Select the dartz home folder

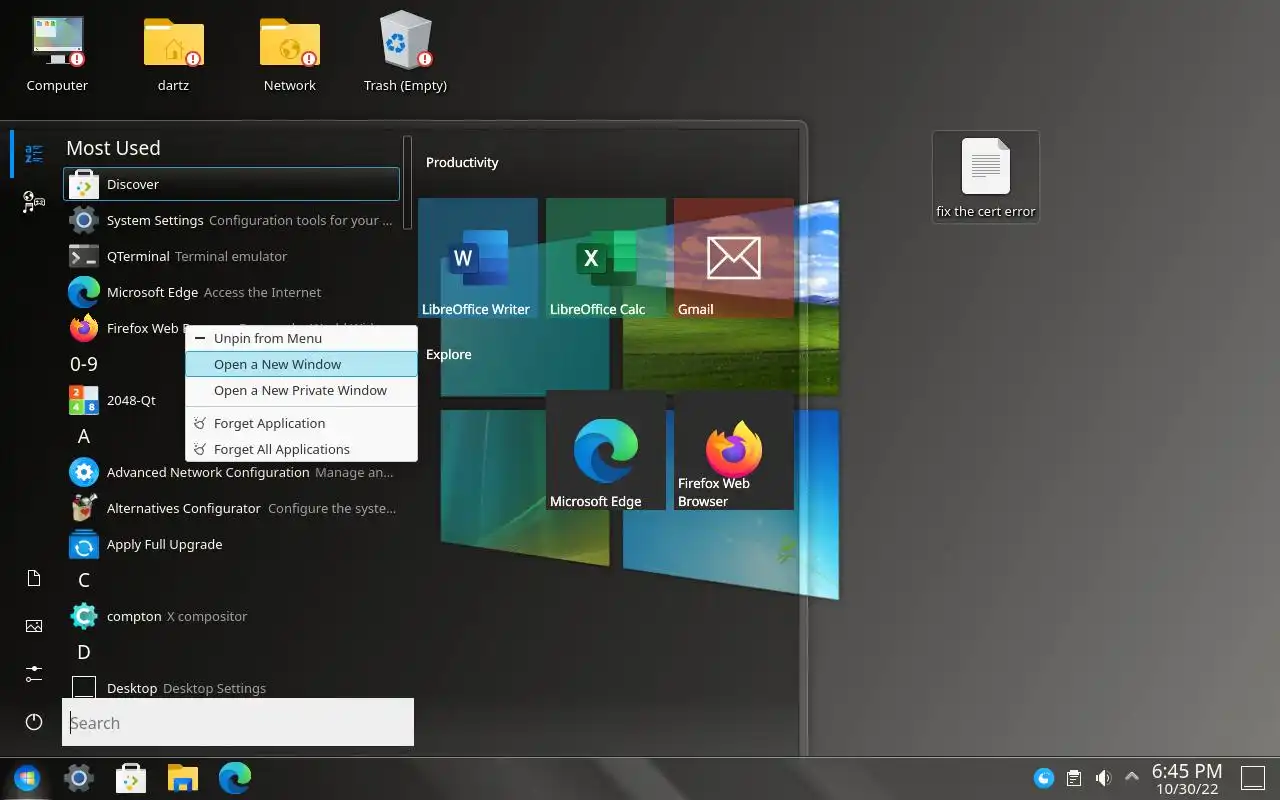(173, 54)
